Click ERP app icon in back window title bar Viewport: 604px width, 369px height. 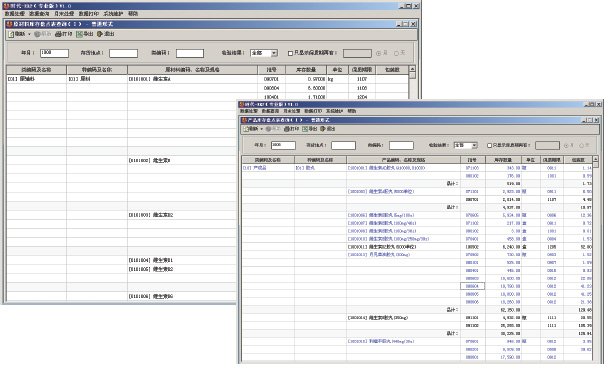click(6, 6)
